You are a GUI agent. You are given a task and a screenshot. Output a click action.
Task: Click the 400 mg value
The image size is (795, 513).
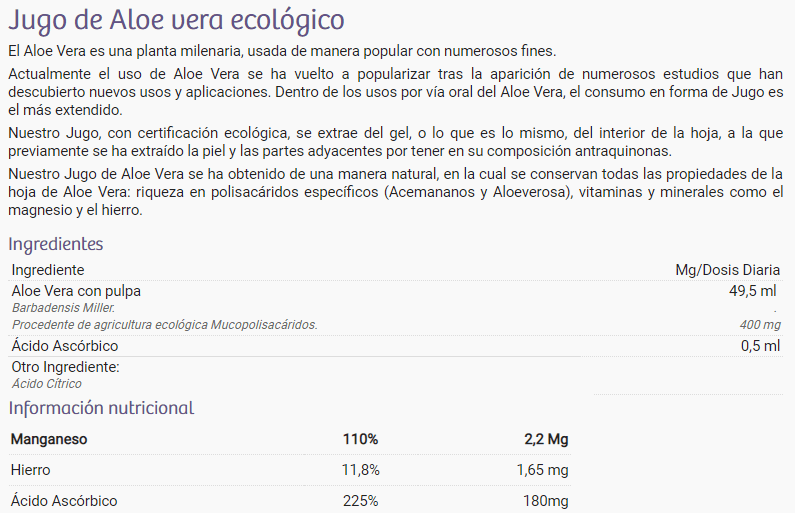[x=760, y=324]
